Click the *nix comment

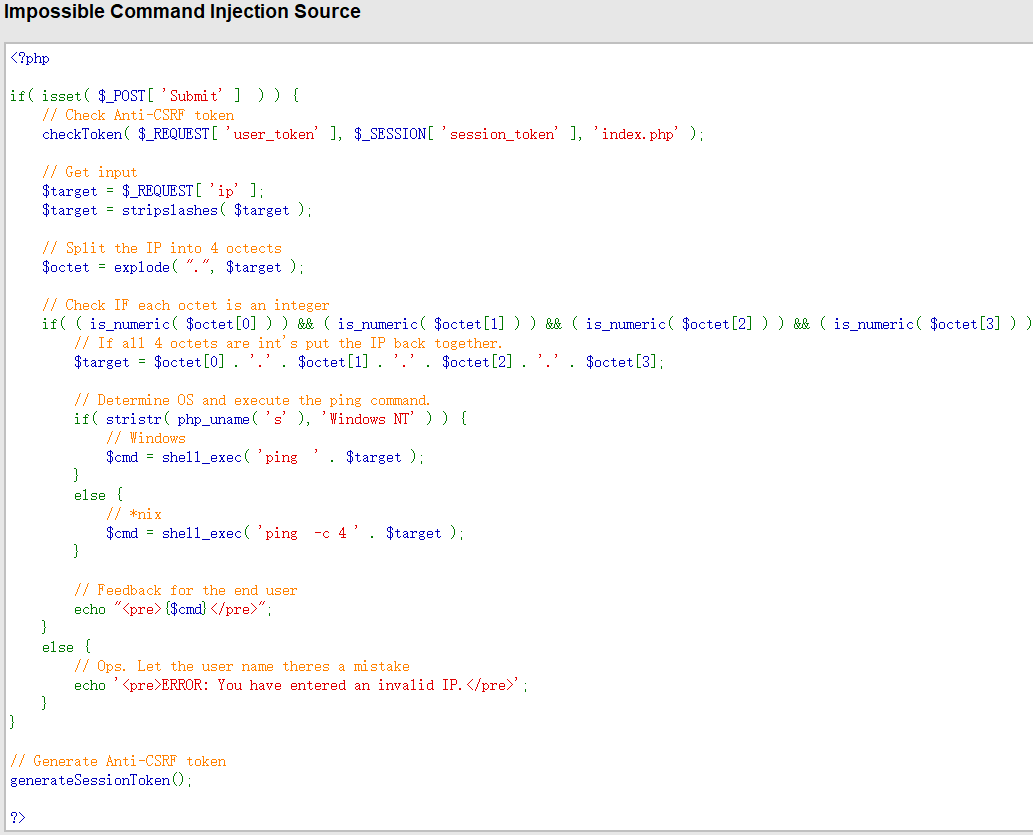pyautogui.click(x=134, y=514)
